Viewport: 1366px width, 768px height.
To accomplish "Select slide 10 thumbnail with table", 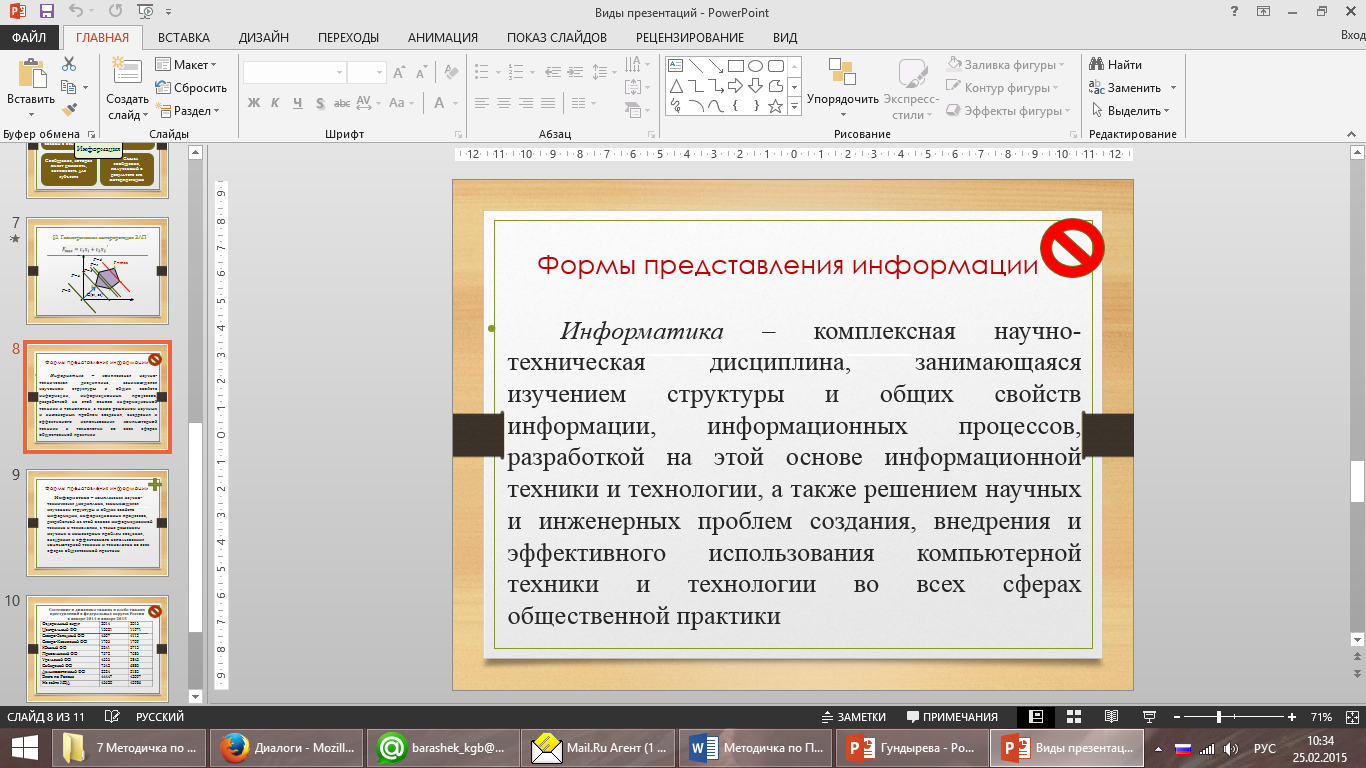I will (97, 648).
